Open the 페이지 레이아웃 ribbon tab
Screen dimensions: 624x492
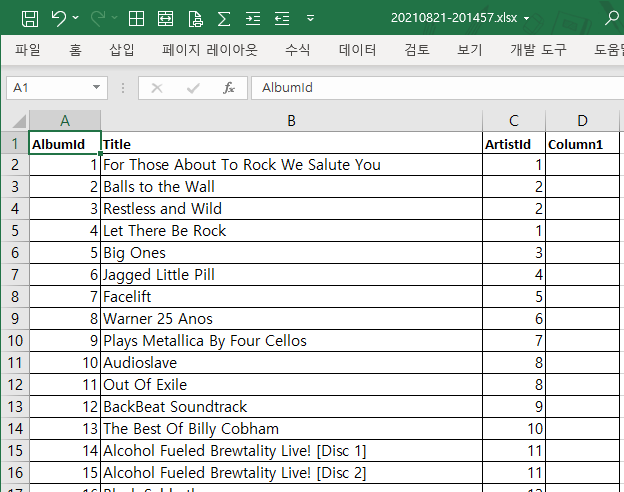[x=210, y=50]
